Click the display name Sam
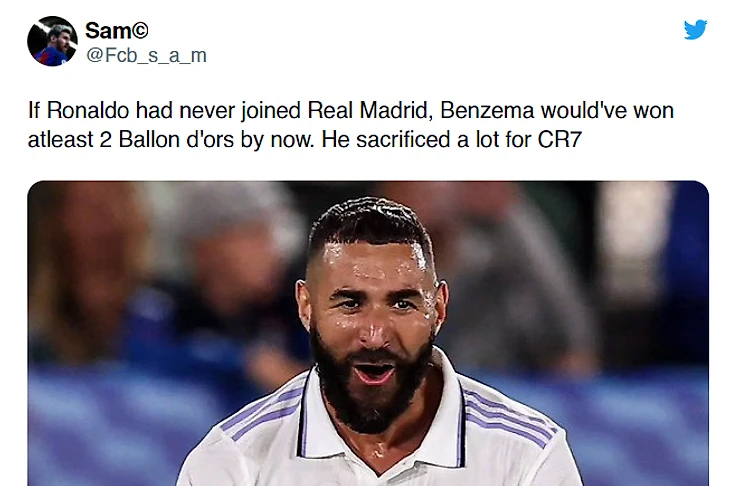Viewport: 730px width, 486px height. (x=108, y=31)
